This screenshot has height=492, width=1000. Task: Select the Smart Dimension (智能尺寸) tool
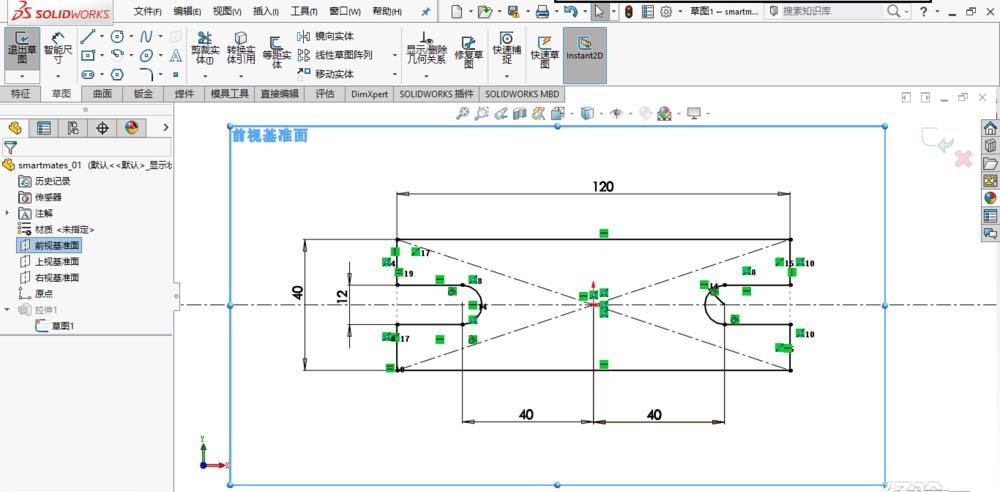(57, 47)
